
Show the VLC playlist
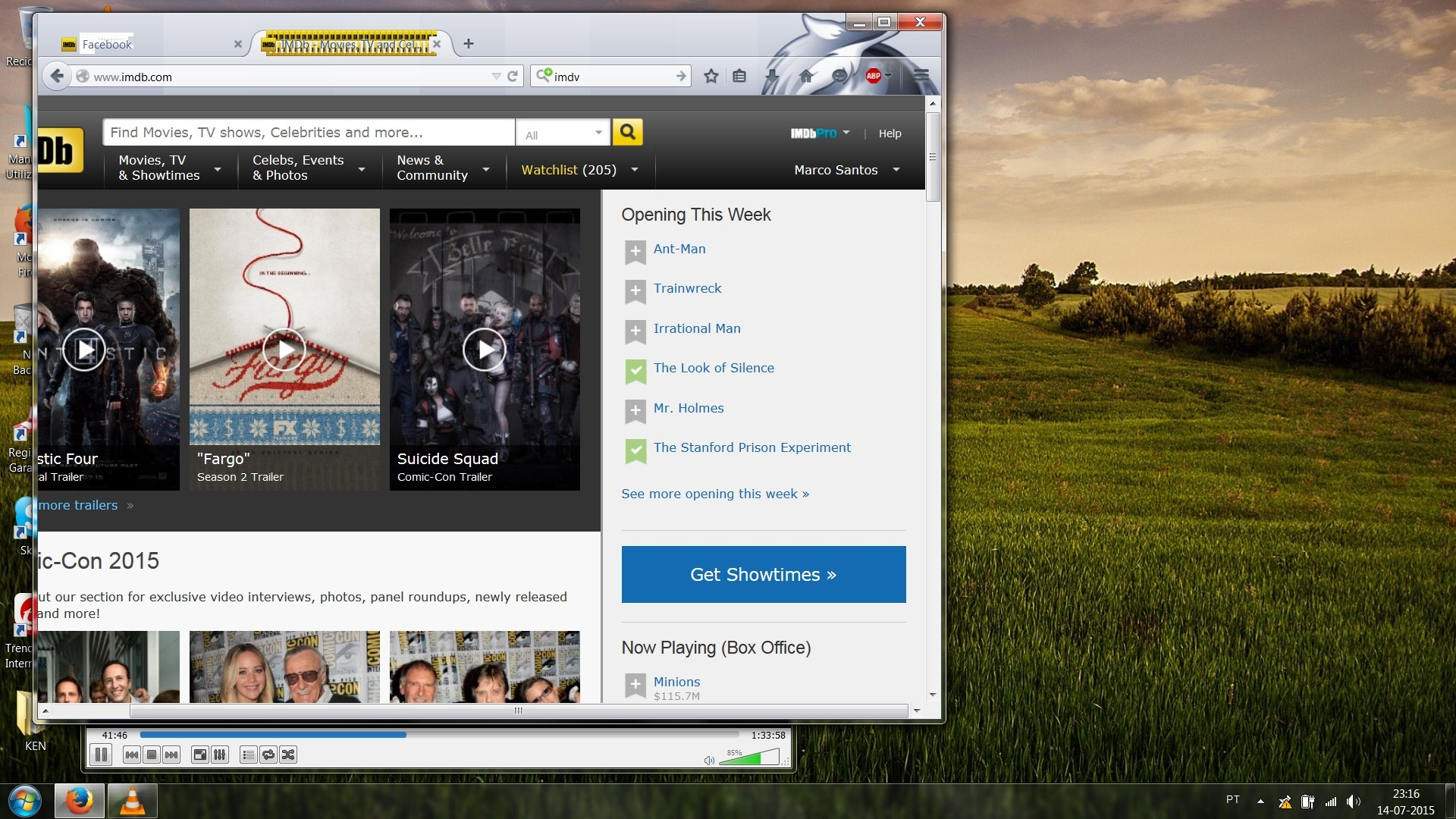pyautogui.click(x=248, y=755)
